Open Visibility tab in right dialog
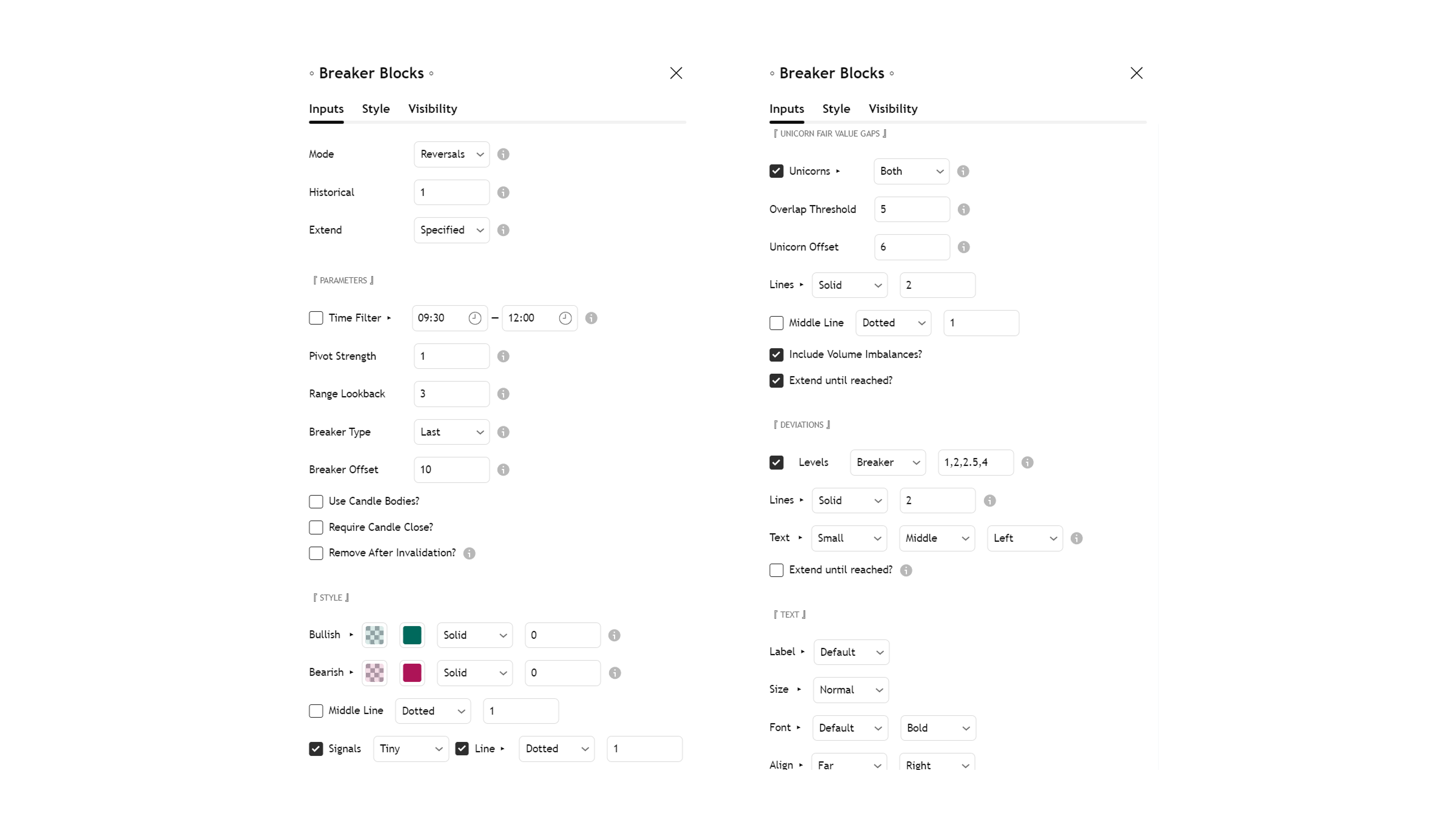This screenshot has width=1456, height=819. click(893, 109)
